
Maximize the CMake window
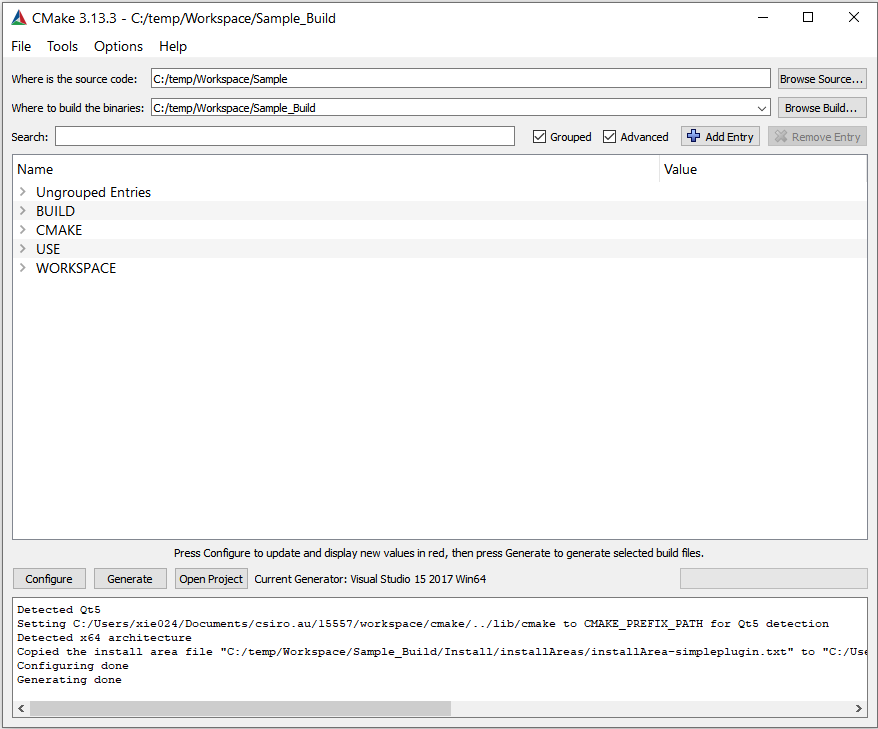pyautogui.click(x=808, y=17)
